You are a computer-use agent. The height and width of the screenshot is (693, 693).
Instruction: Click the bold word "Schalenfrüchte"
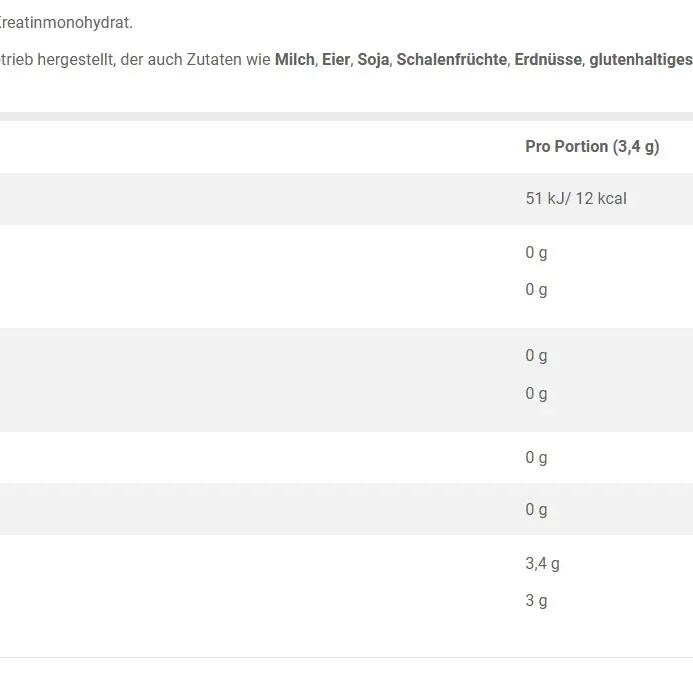coord(451,60)
